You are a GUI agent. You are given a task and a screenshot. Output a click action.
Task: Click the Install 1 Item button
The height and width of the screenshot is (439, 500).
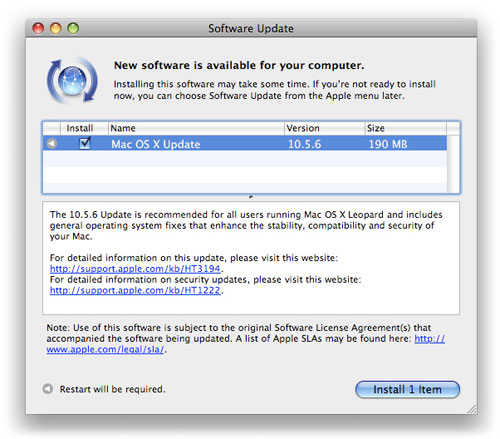pos(407,389)
